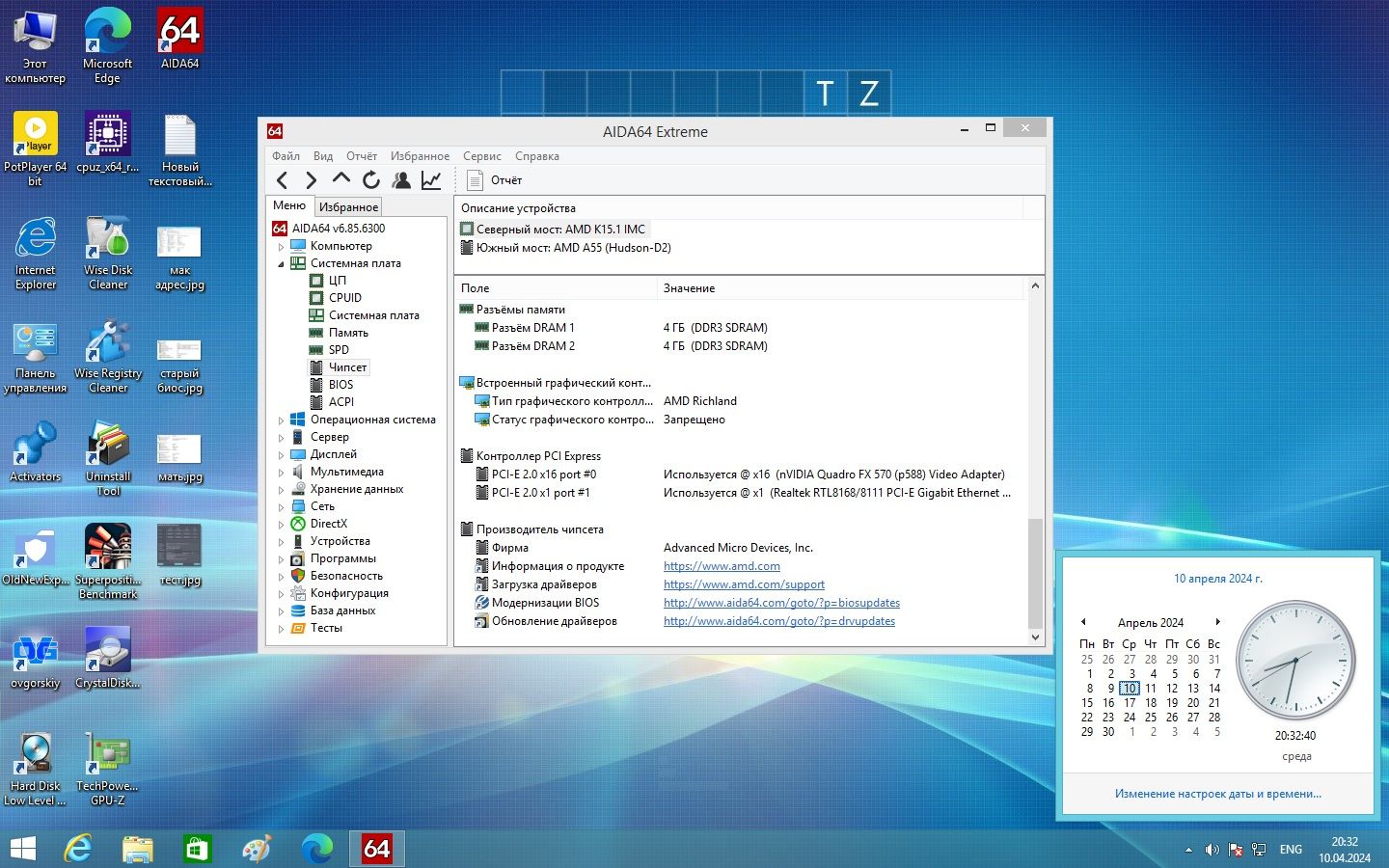Open the Файл menu

(x=286, y=156)
